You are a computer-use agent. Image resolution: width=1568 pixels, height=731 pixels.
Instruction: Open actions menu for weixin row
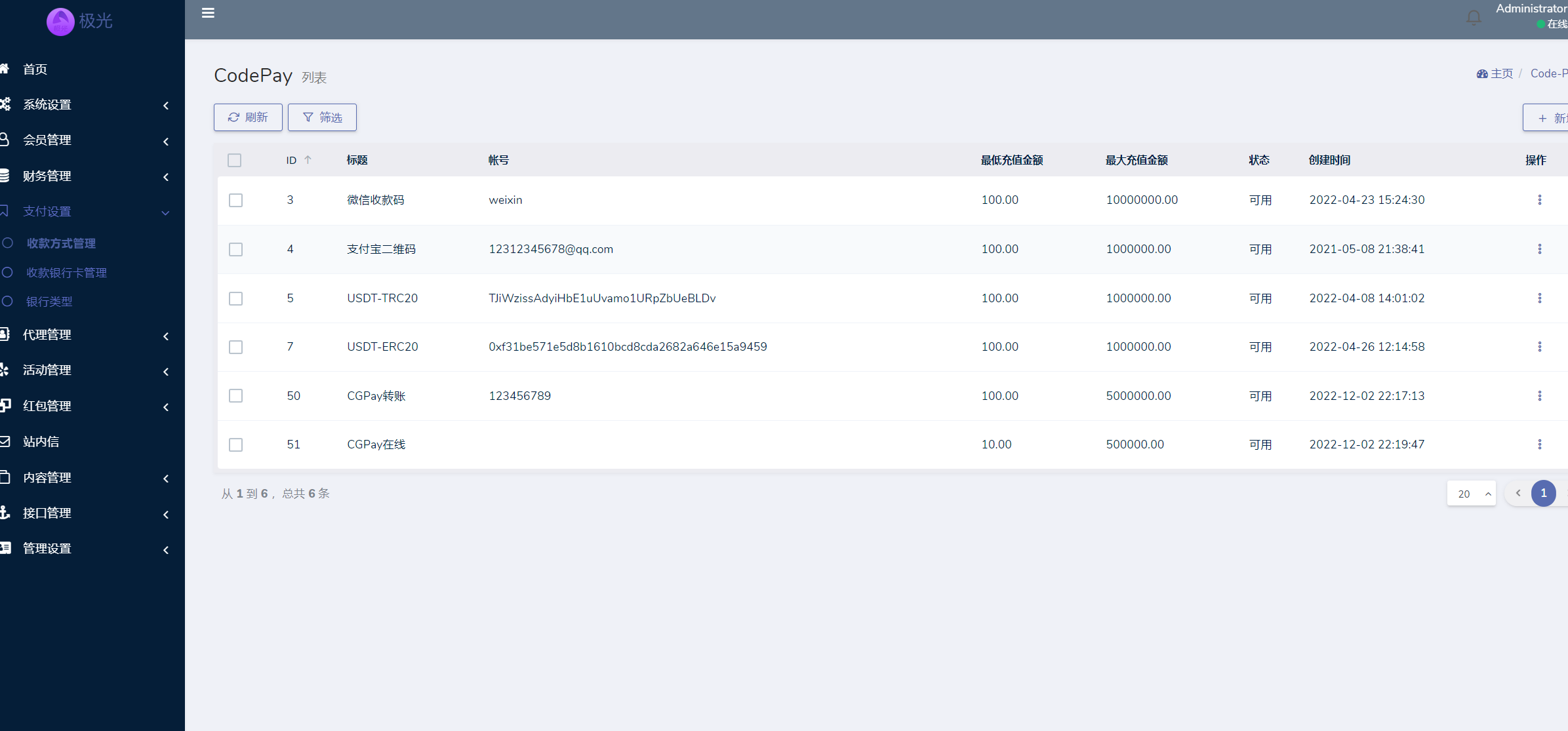pos(1539,200)
